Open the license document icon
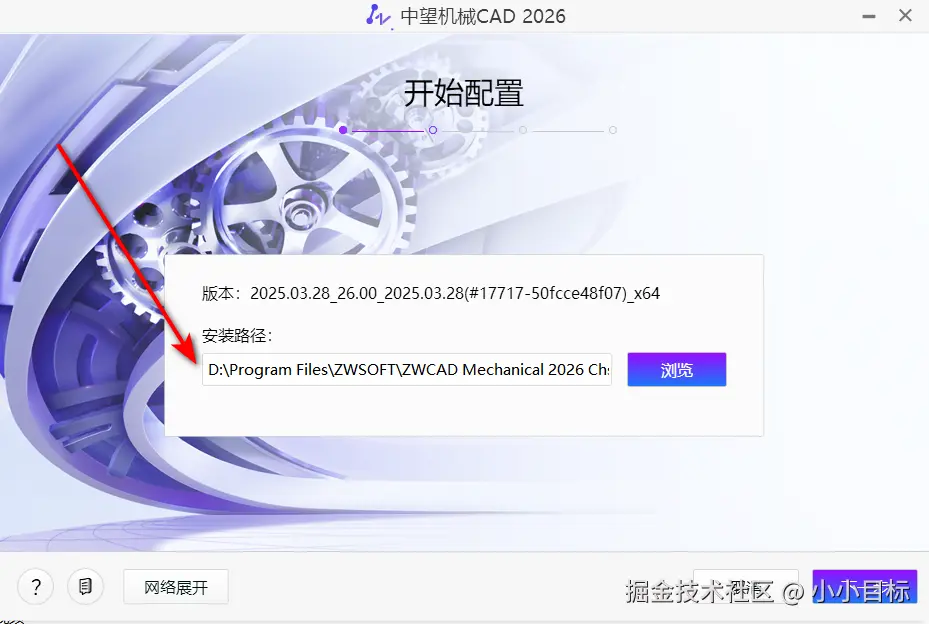The width and height of the screenshot is (929, 624). click(x=85, y=587)
